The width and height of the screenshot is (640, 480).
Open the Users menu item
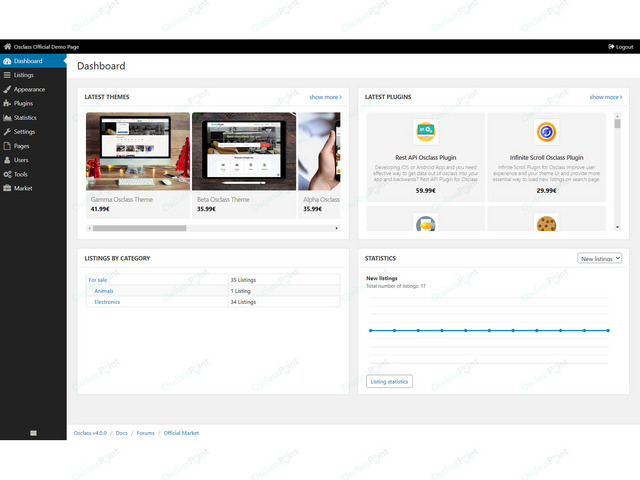click(33, 160)
